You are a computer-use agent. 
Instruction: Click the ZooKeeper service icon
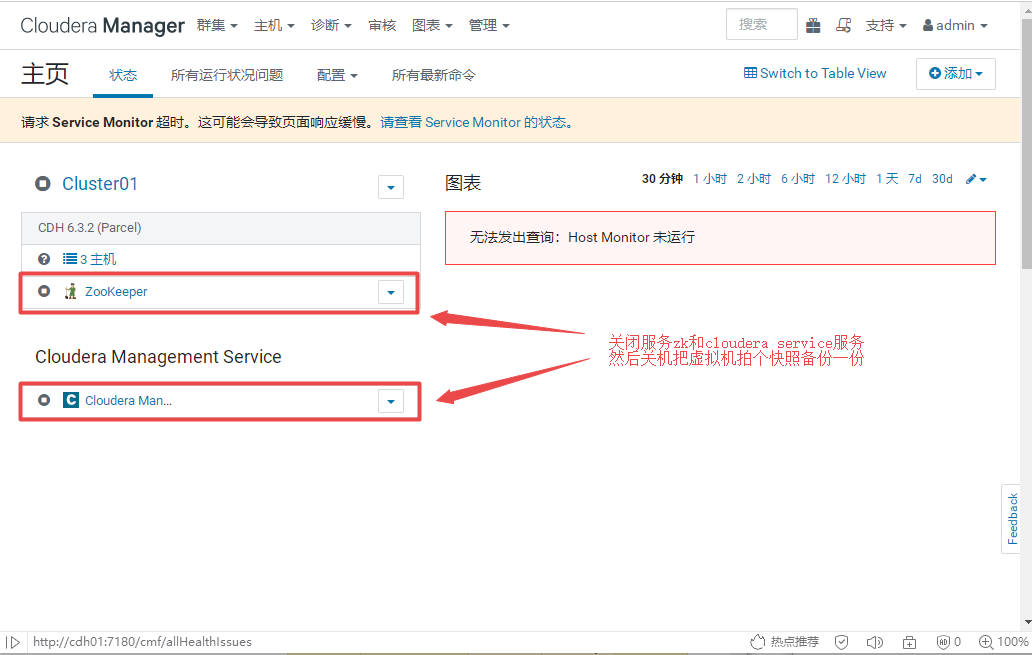coord(70,292)
